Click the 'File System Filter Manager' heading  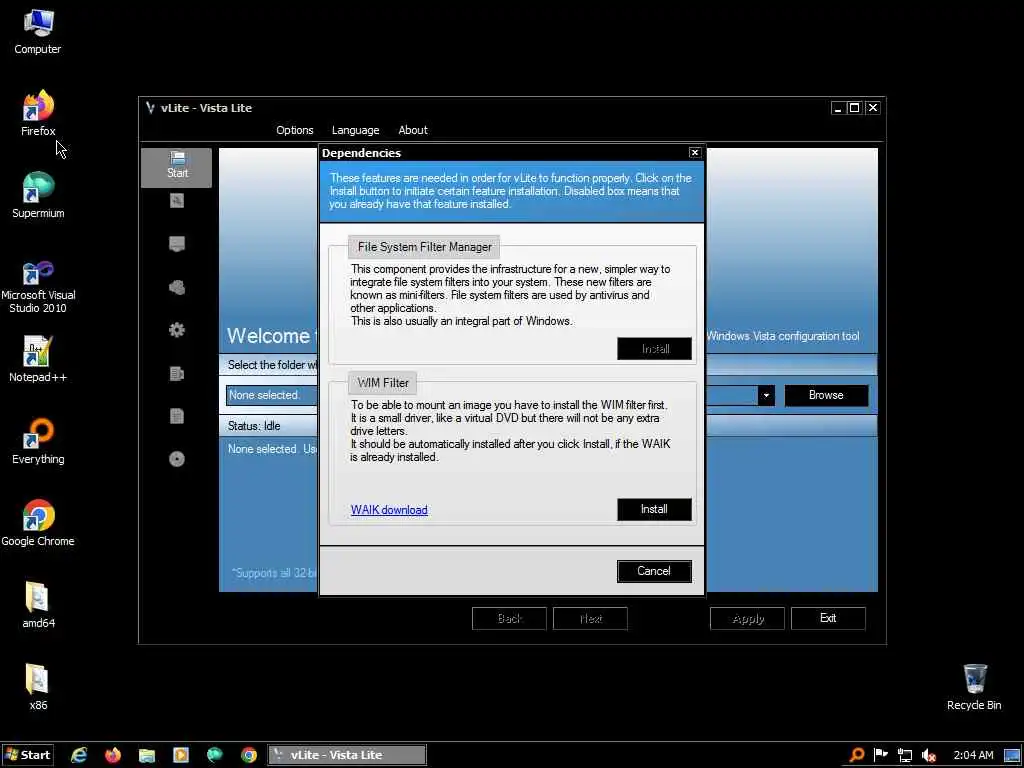point(424,247)
